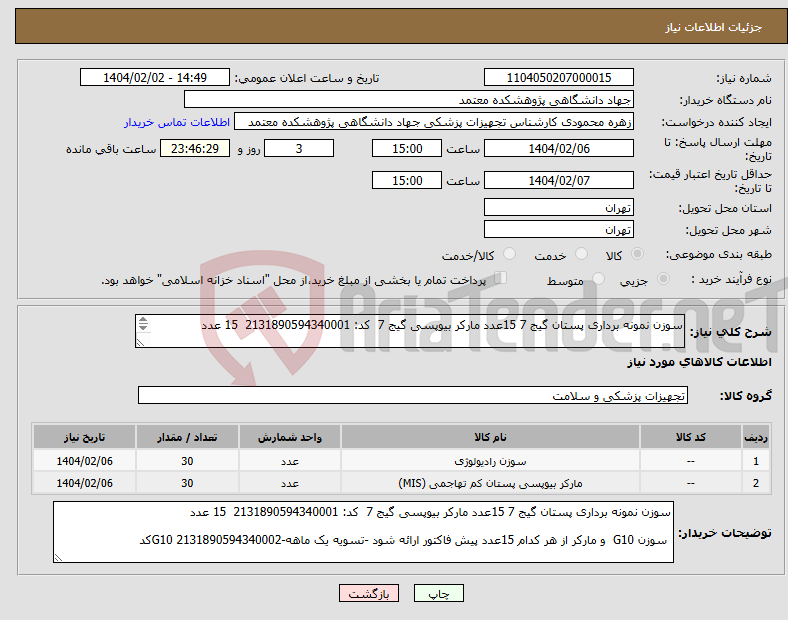Click the کد کالا column header
Screen dimensions: 788x620
pos(691,437)
